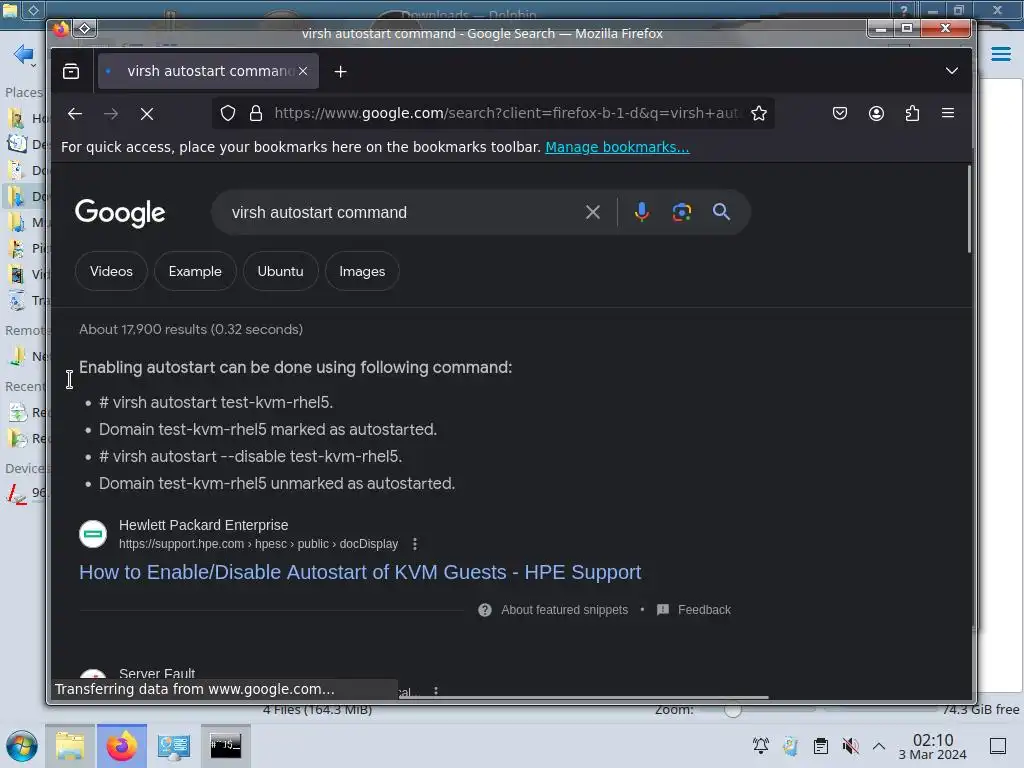Open the Firefox application hamburger menu
The height and width of the screenshot is (768, 1024).
(948, 113)
